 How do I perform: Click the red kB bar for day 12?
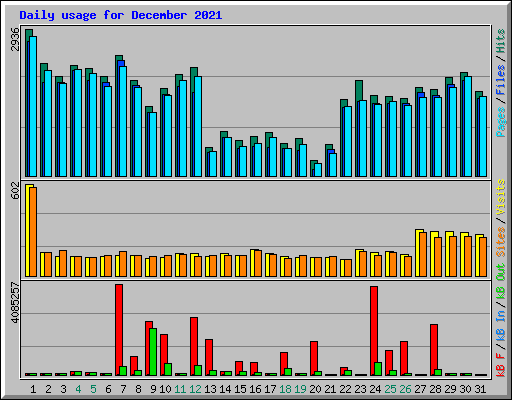pyautogui.click(x=194, y=347)
